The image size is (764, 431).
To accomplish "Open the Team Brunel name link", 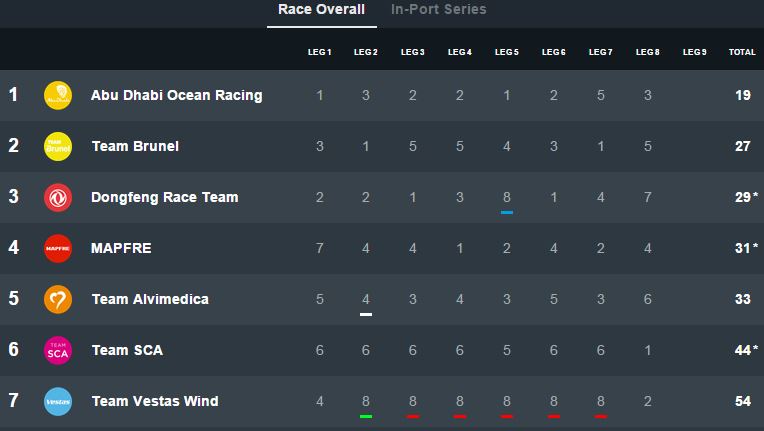I will [x=135, y=147].
